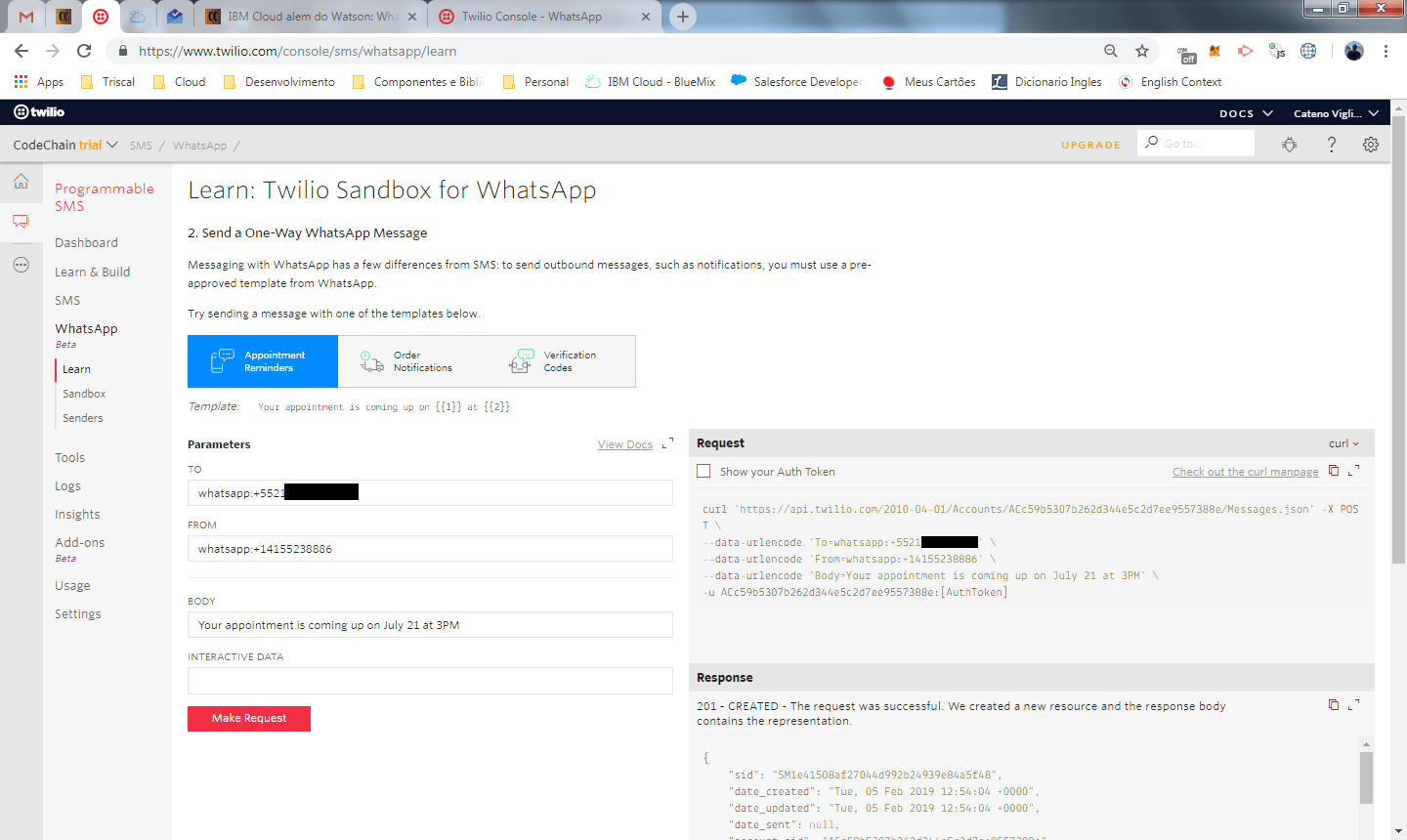This screenshot has height=840, width=1407.
Task: Open the Apps bookmarks shortcut
Action: click(x=39, y=82)
